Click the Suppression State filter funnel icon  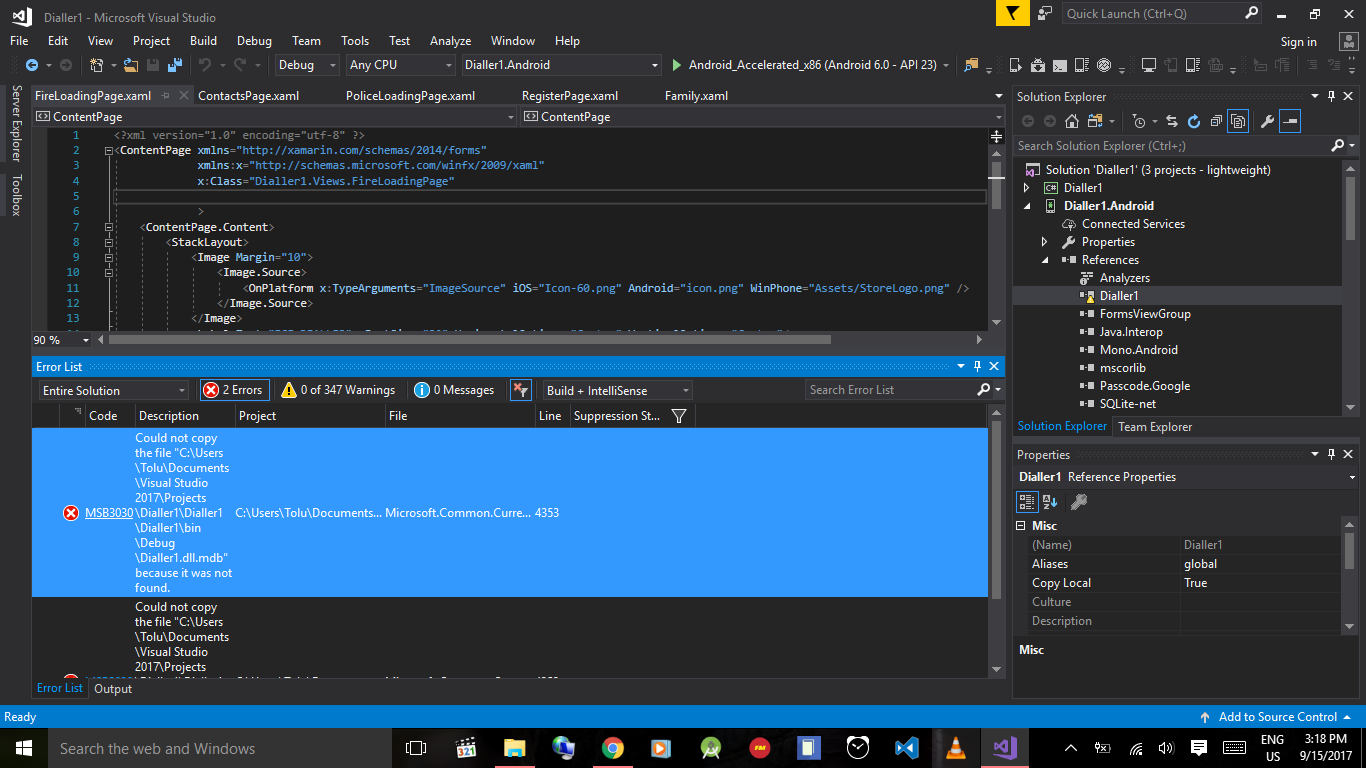[679, 416]
